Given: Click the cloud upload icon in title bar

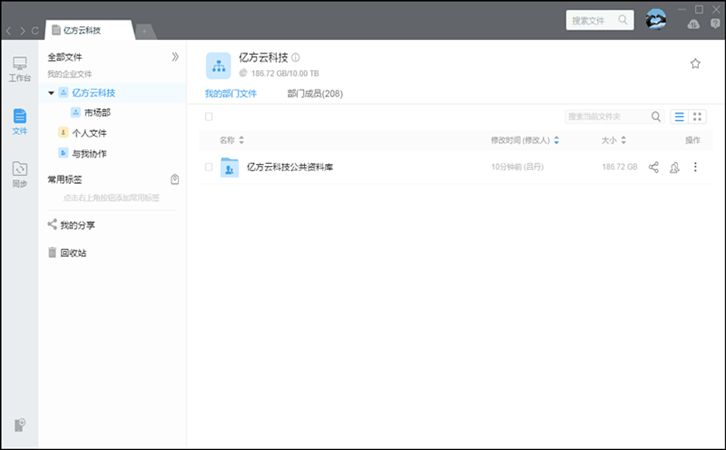Looking at the screenshot, I should 694,23.
